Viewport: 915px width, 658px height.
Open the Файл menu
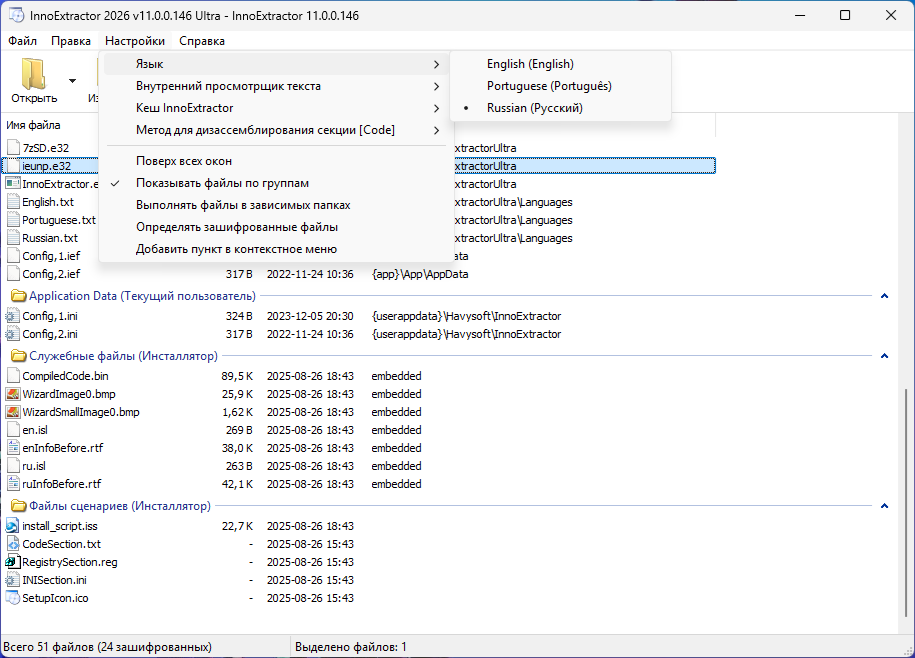click(x=23, y=41)
